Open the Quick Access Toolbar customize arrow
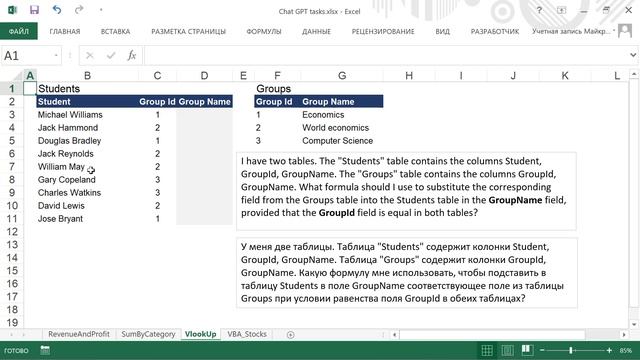 point(101,10)
